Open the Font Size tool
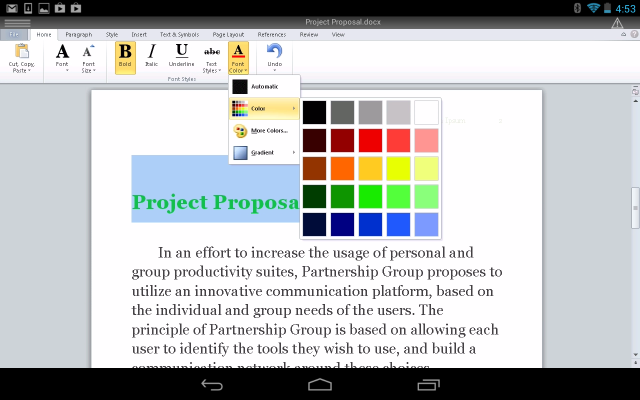This screenshot has width=640, height=400. click(x=89, y=58)
